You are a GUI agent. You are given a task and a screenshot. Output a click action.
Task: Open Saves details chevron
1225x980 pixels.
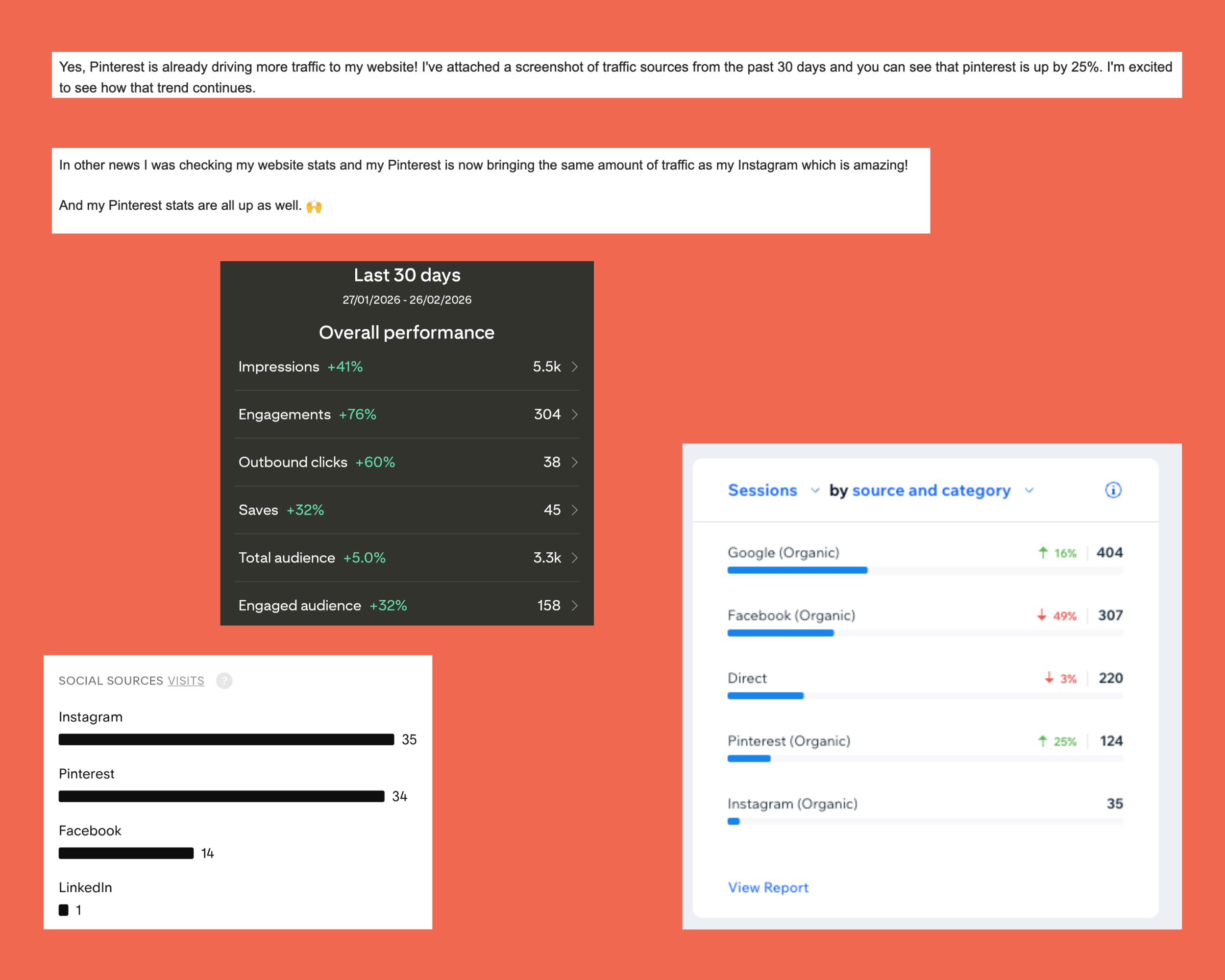pyautogui.click(x=575, y=510)
